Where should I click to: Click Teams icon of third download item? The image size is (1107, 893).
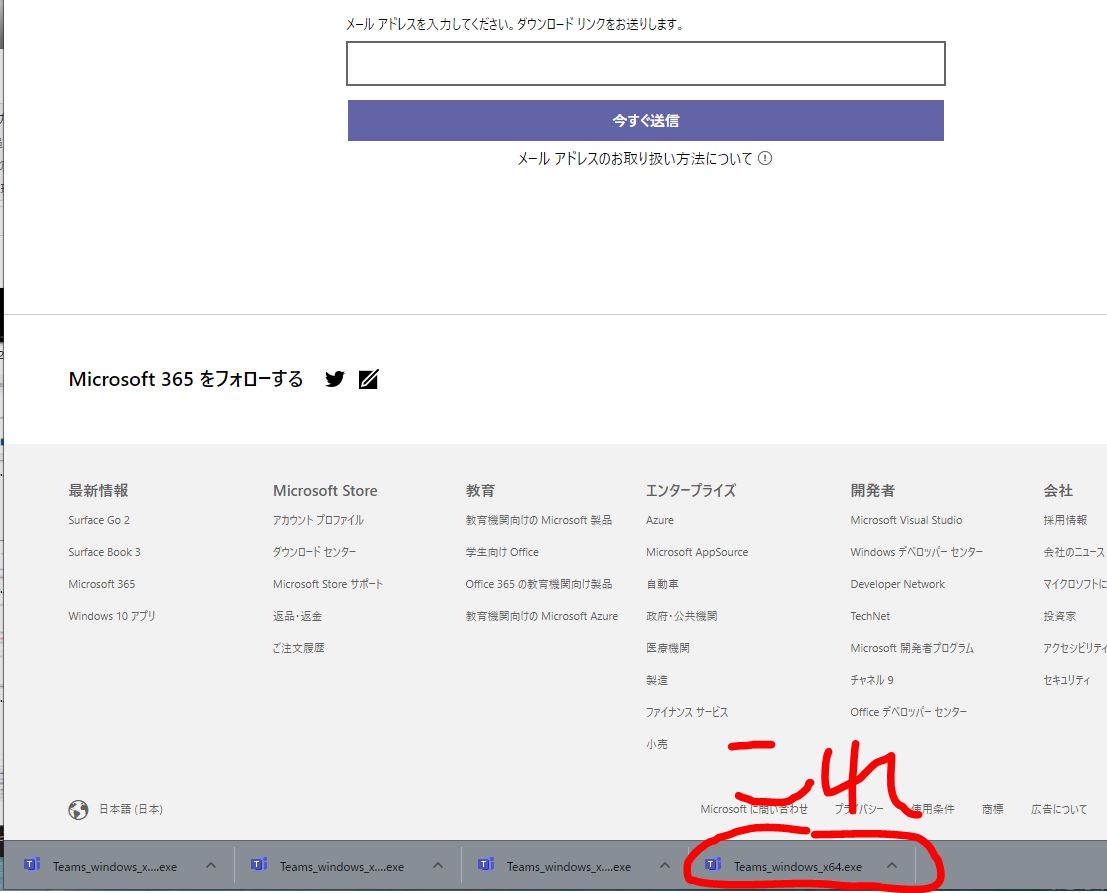click(x=486, y=865)
